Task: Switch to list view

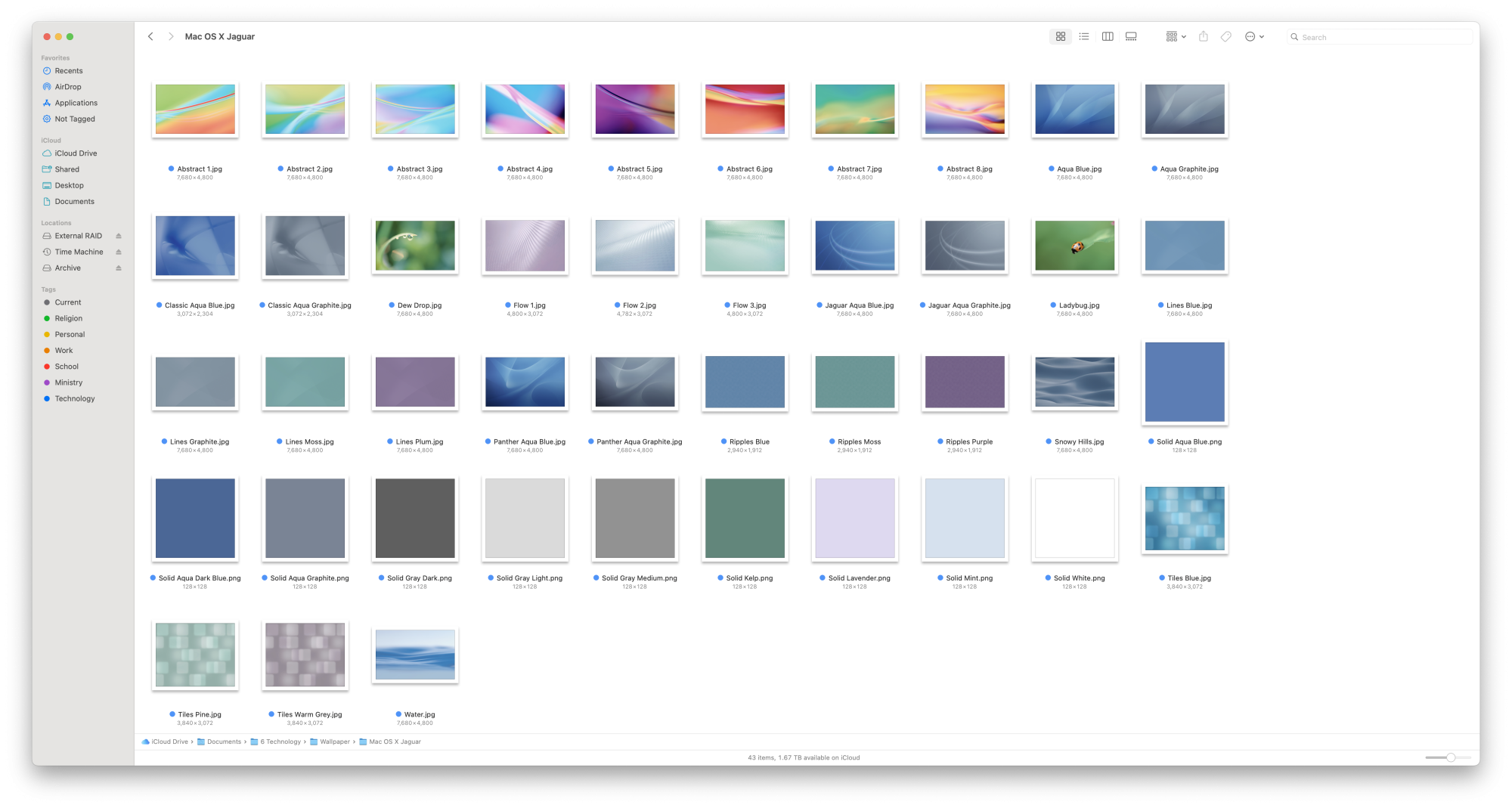Action: pos(1084,36)
